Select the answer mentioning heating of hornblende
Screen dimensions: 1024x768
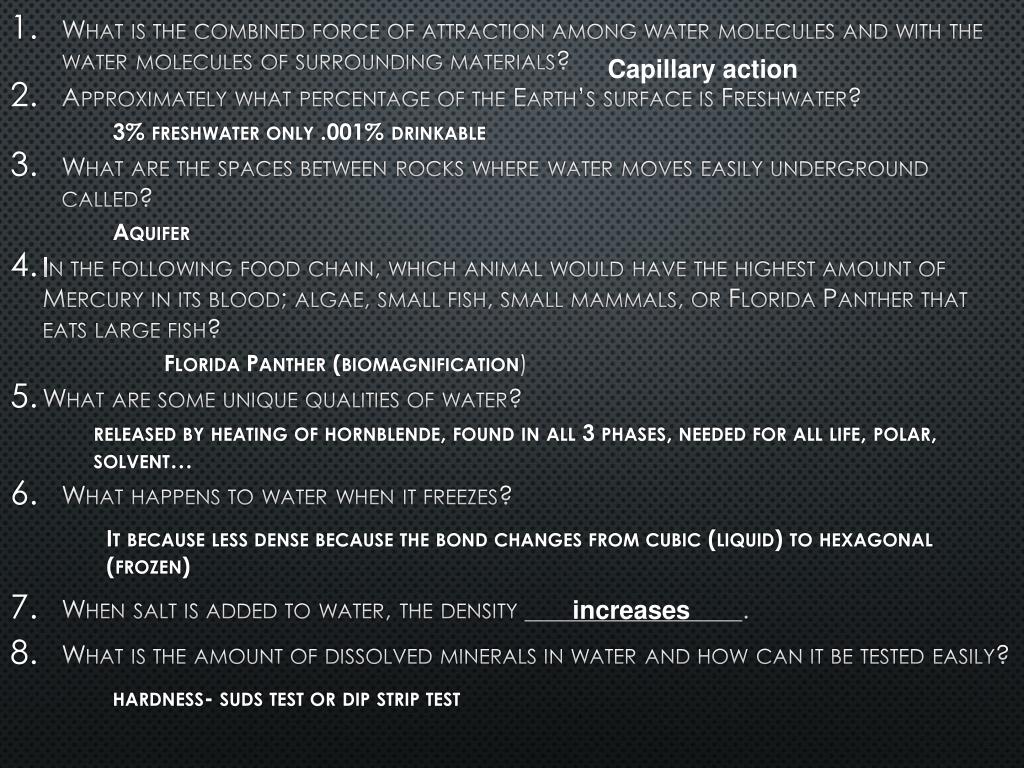[515, 447]
